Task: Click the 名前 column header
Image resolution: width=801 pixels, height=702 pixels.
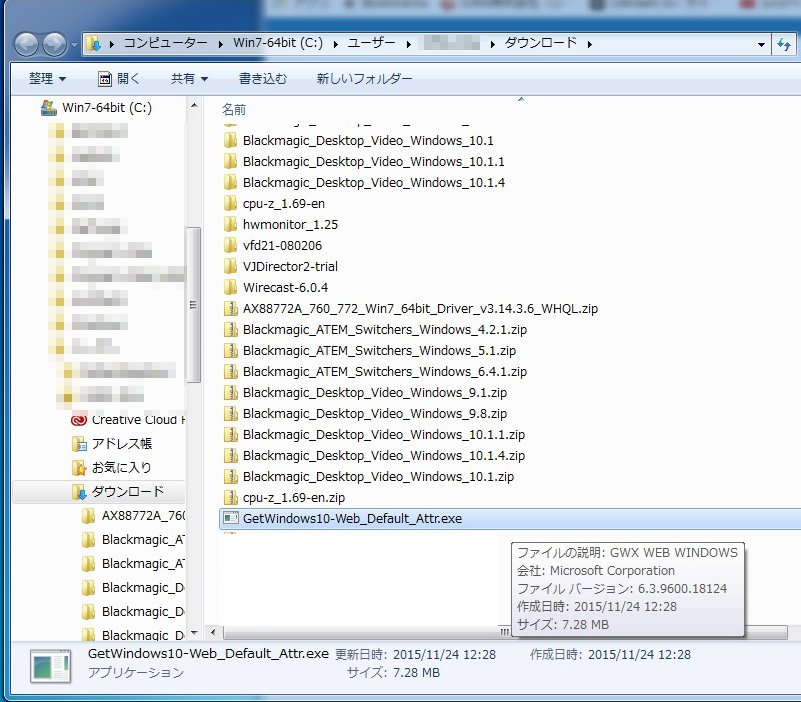Action: pos(234,109)
